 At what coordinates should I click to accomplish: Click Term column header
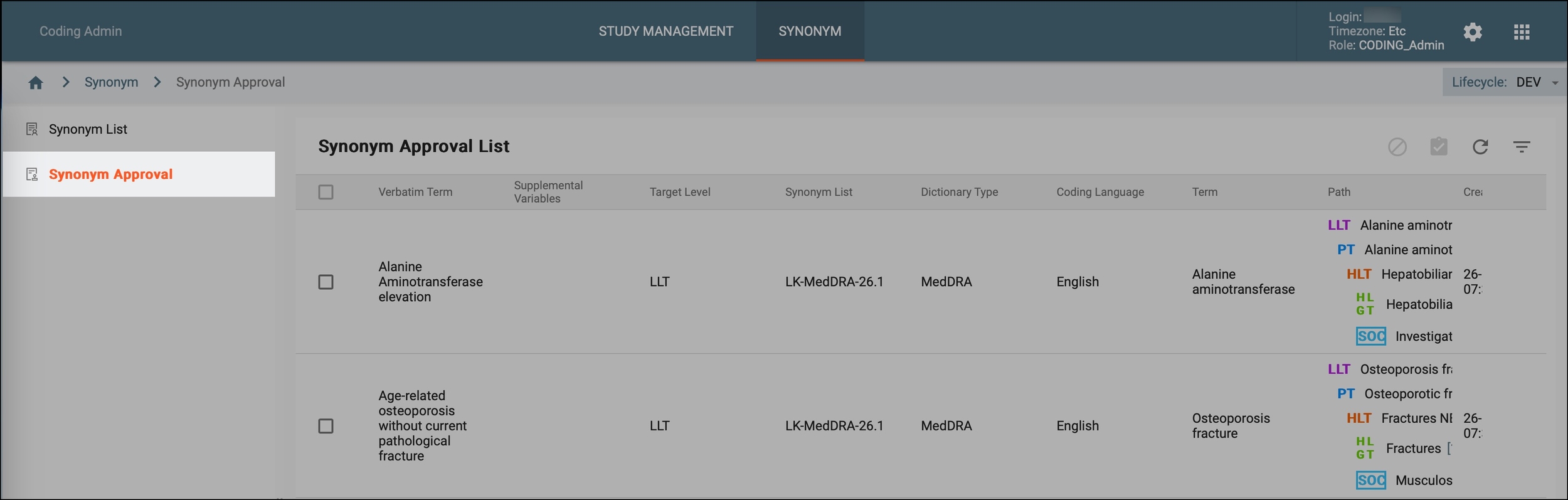pyautogui.click(x=1205, y=192)
